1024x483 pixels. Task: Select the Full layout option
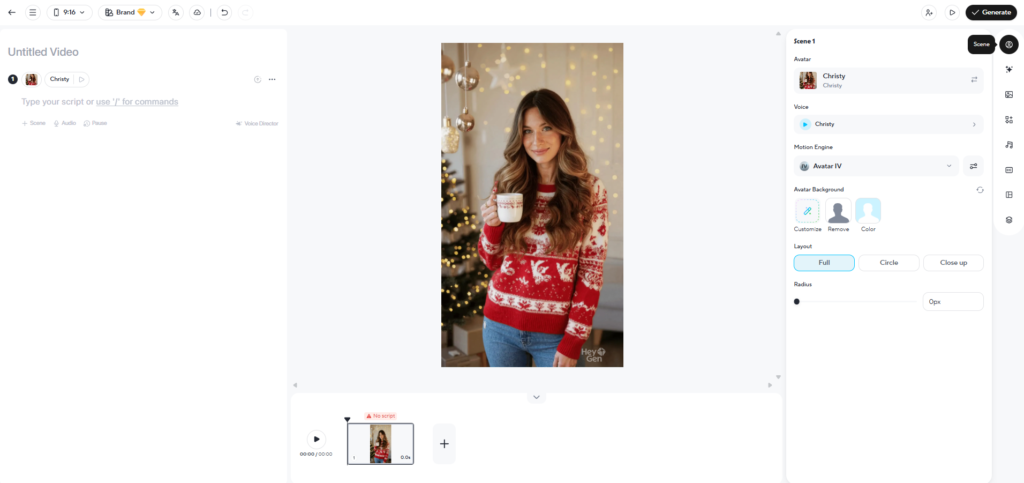coord(824,262)
